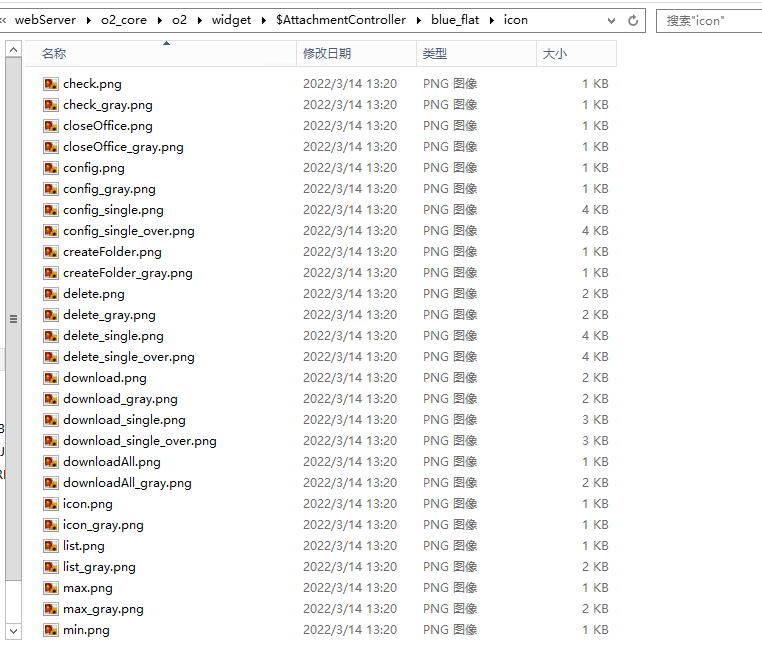Expand the arrow after webServer breadcrumb
The image size is (762, 650).
pyautogui.click(x=88, y=20)
